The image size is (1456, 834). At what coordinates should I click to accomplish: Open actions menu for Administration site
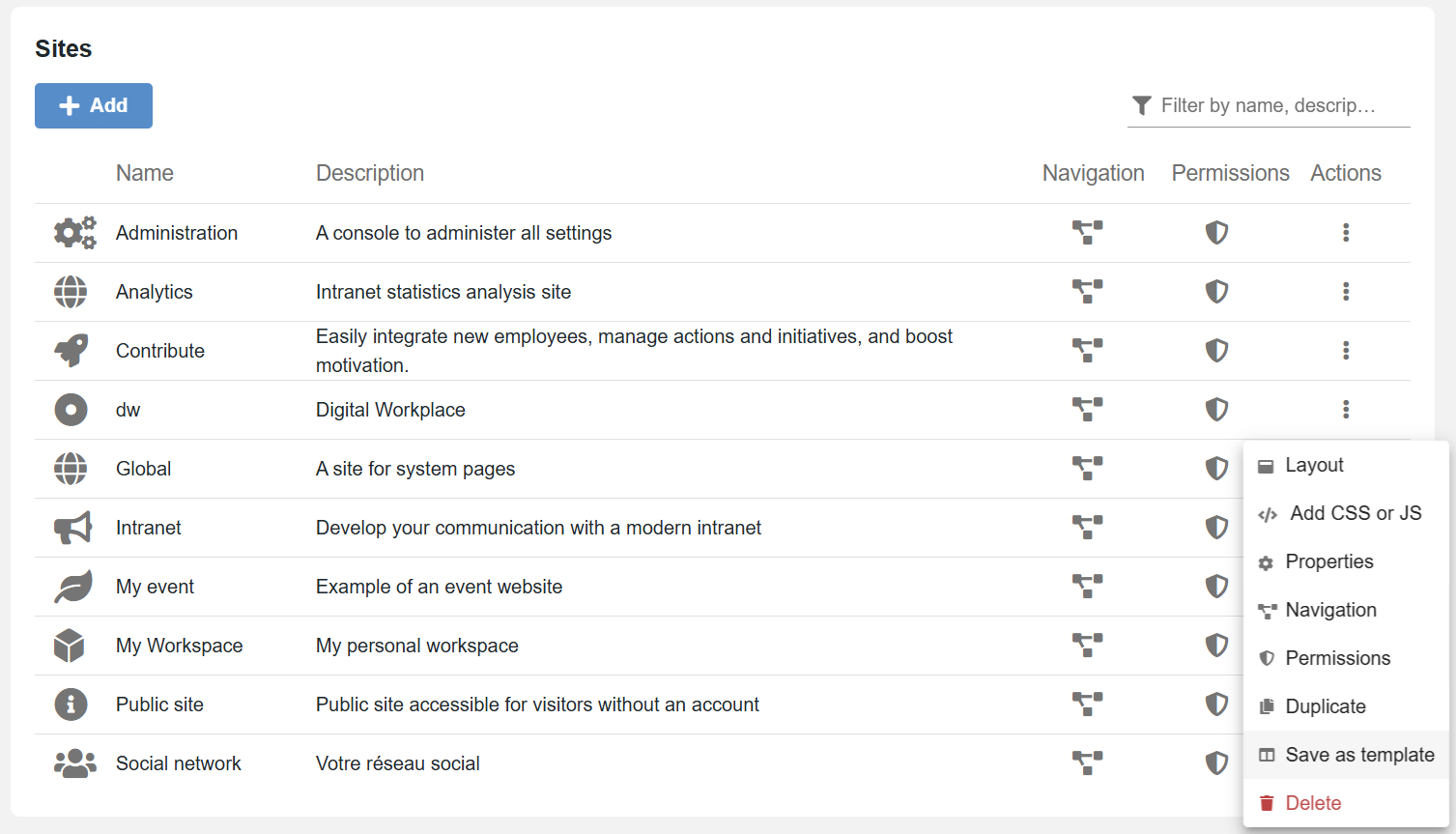pos(1345,233)
